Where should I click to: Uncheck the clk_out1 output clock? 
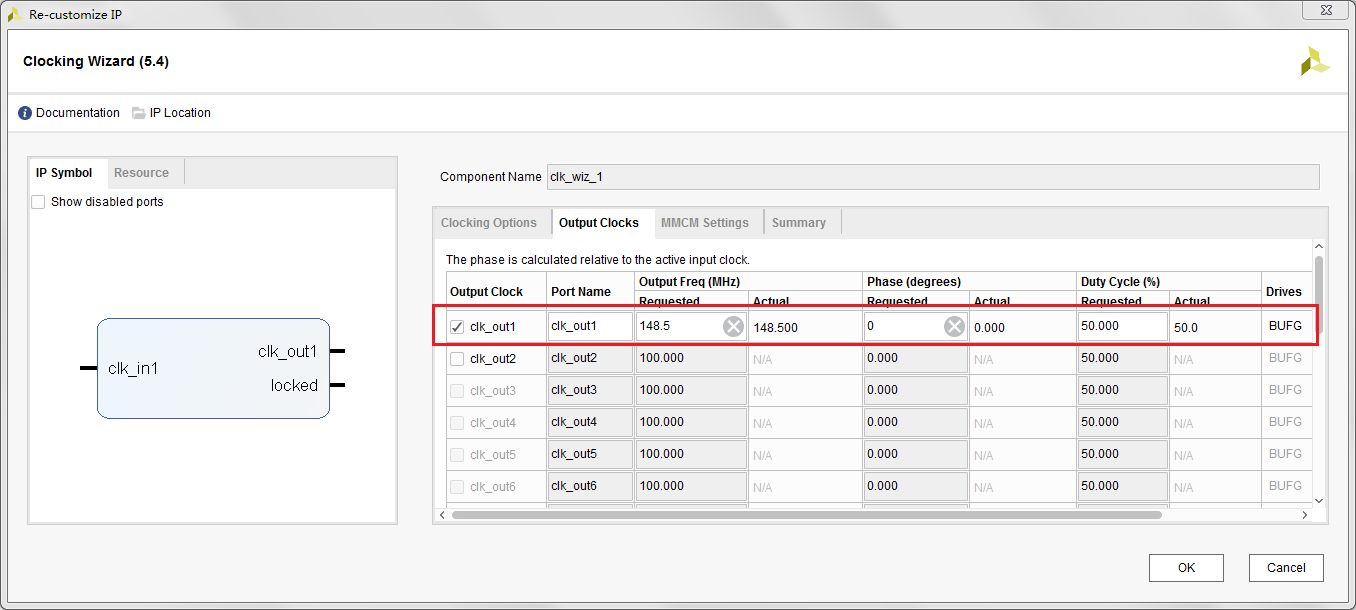point(457,327)
